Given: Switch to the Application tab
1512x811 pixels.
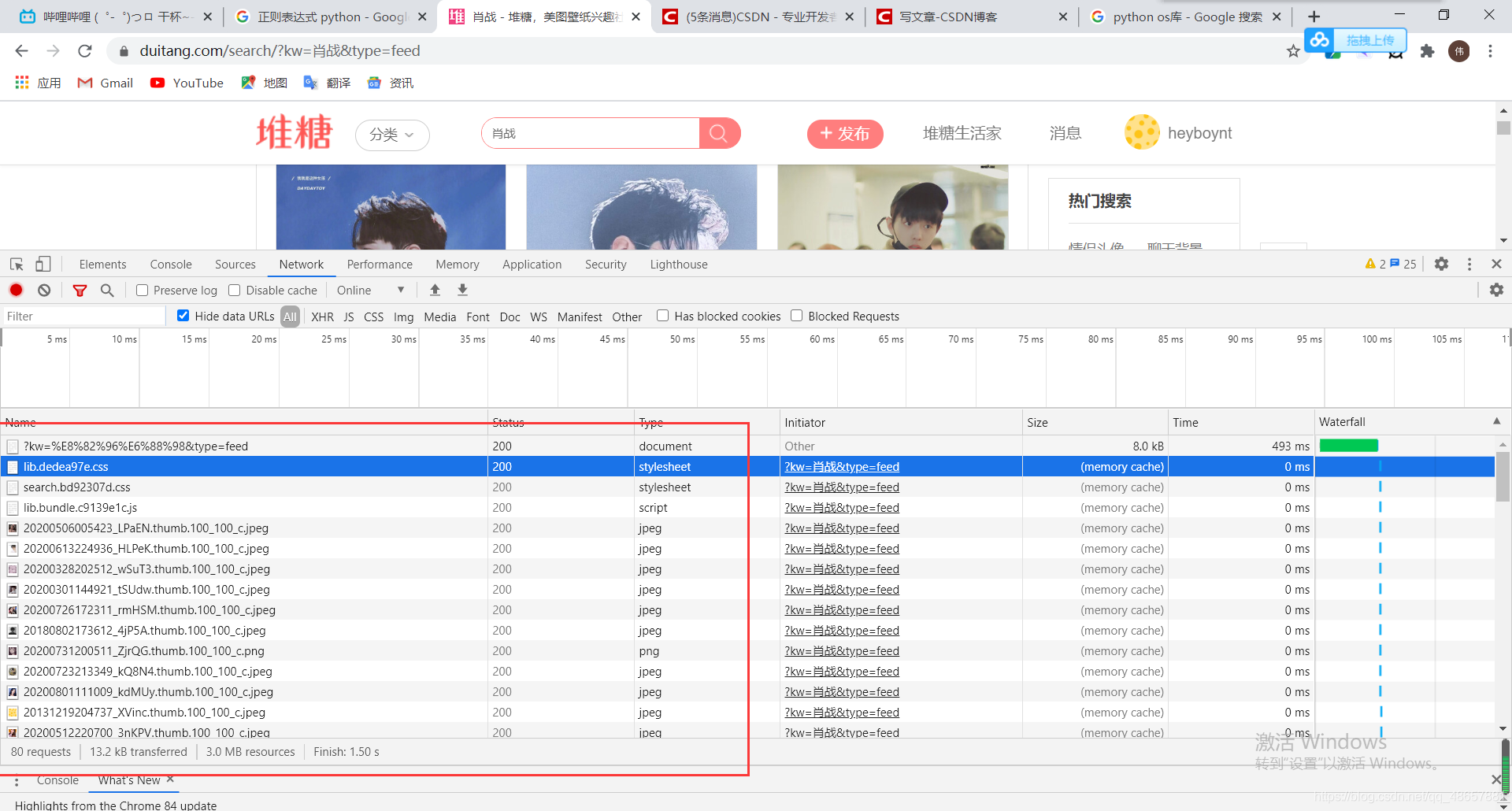Looking at the screenshot, I should click(532, 265).
